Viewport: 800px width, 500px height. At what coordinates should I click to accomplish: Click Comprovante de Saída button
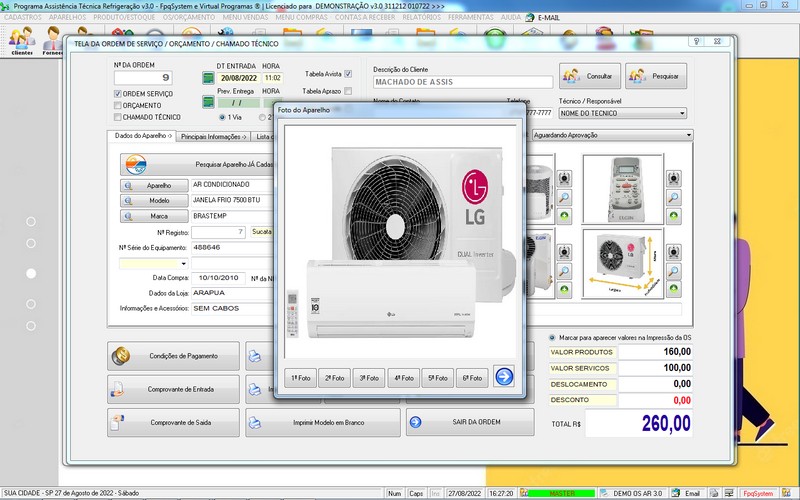click(x=173, y=422)
